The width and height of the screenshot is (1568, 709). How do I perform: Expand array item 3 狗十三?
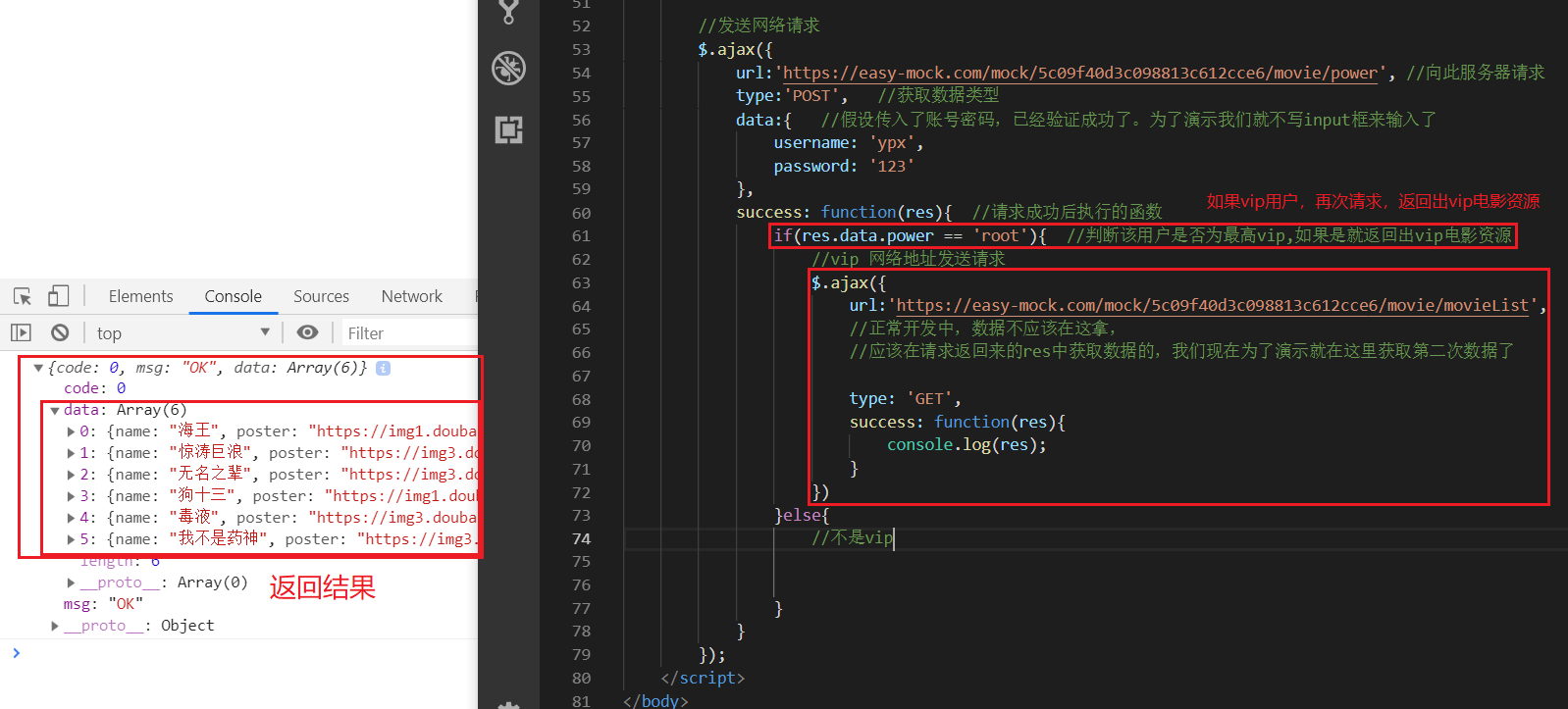pos(71,496)
